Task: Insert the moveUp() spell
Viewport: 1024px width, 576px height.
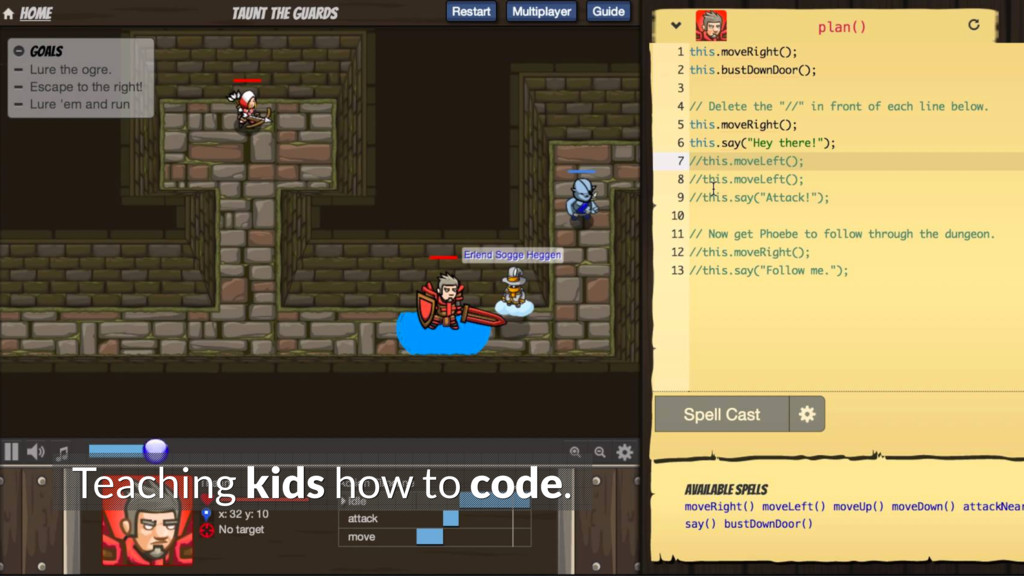Action: (858, 506)
